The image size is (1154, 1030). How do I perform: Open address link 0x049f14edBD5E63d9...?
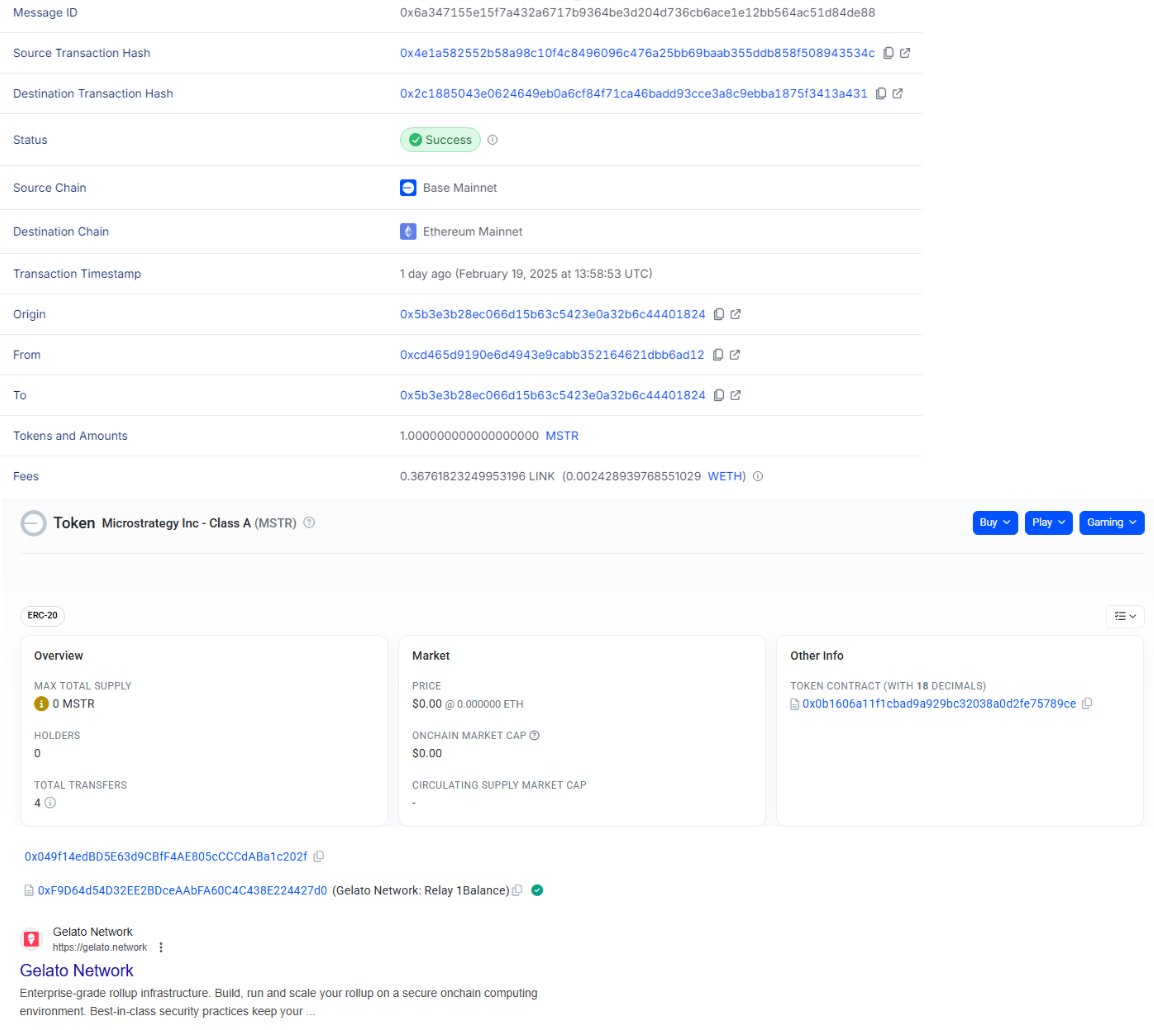(166, 856)
